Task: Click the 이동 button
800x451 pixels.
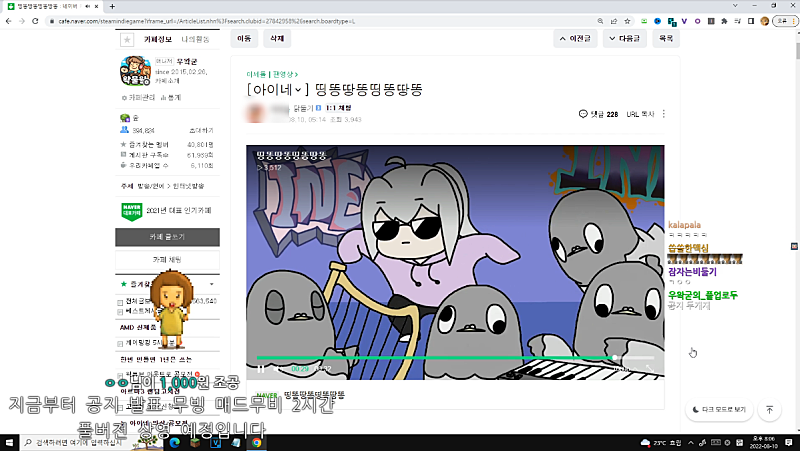Action: point(244,38)
